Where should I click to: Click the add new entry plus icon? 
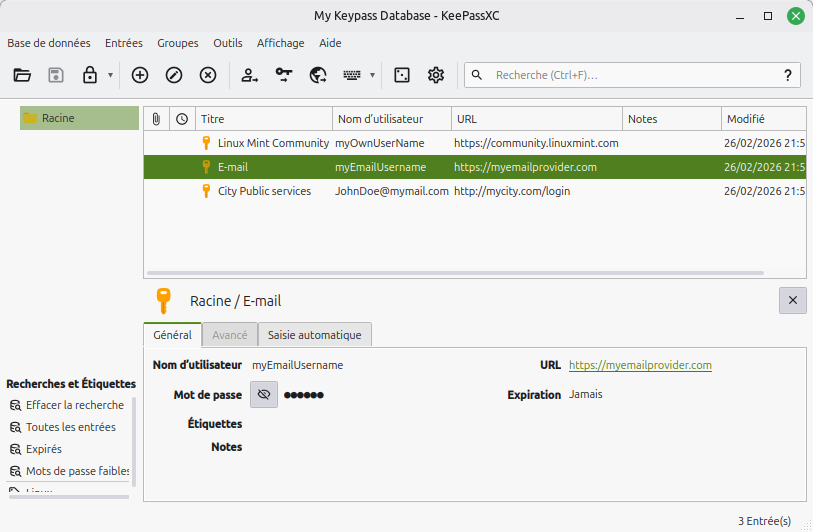coord(140,75)
